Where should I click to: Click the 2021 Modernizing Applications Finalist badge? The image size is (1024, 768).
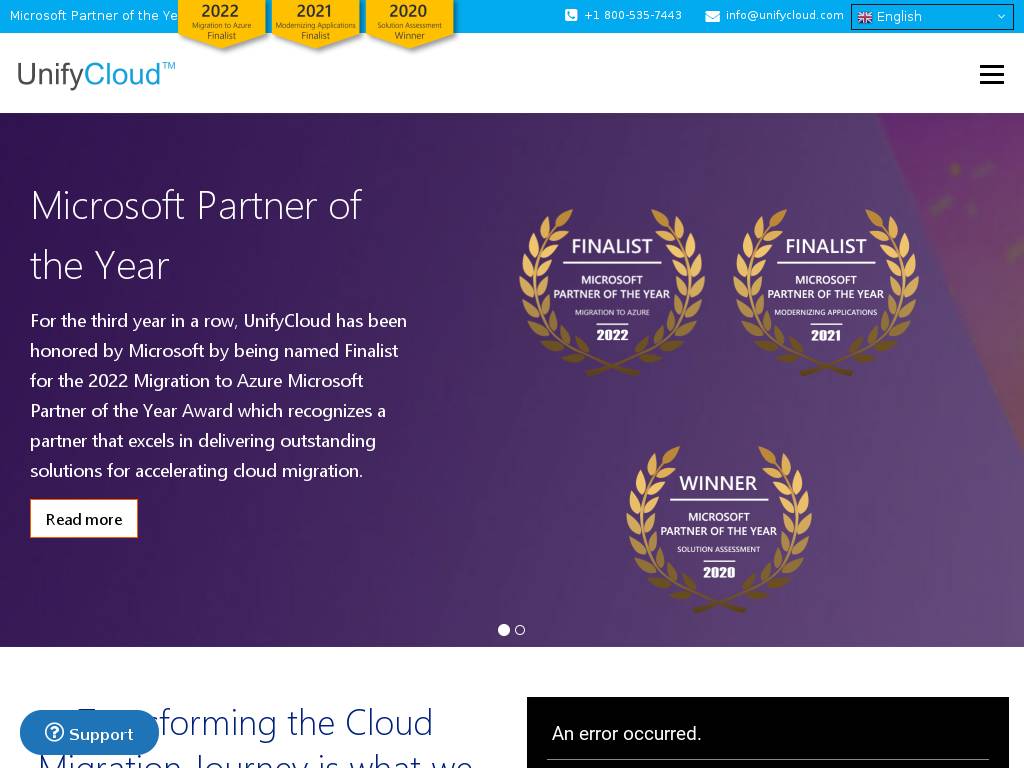tap(315, 23)
